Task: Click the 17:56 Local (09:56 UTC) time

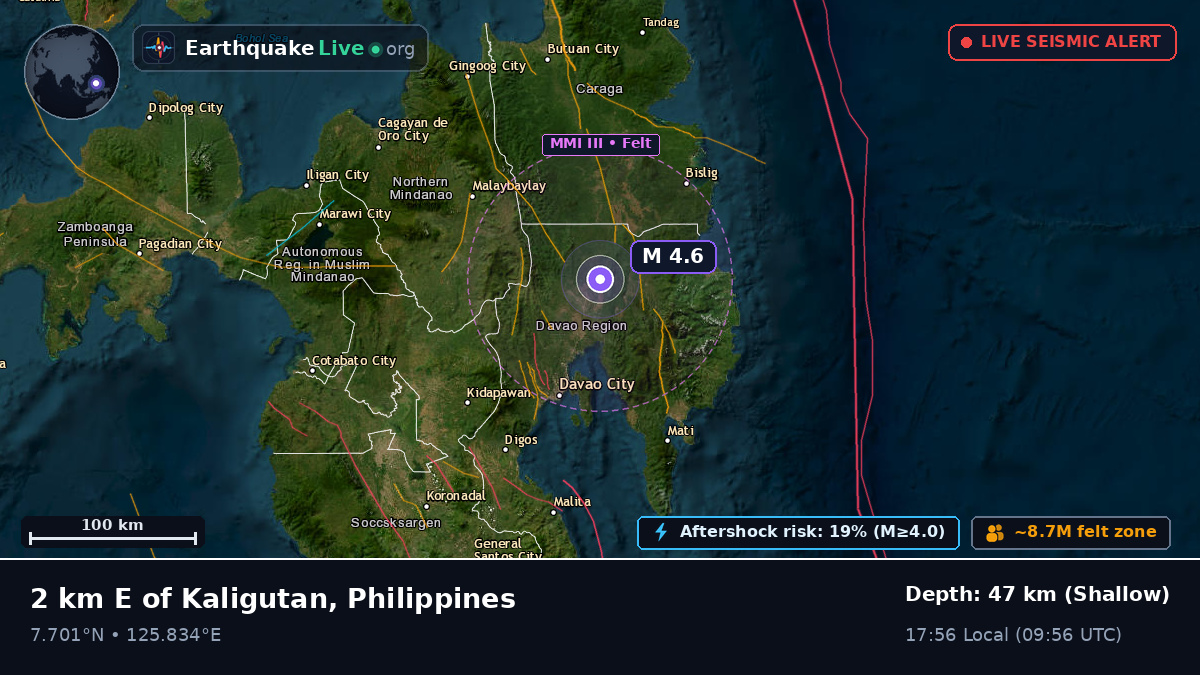Action: click(x=1013, y=635)
